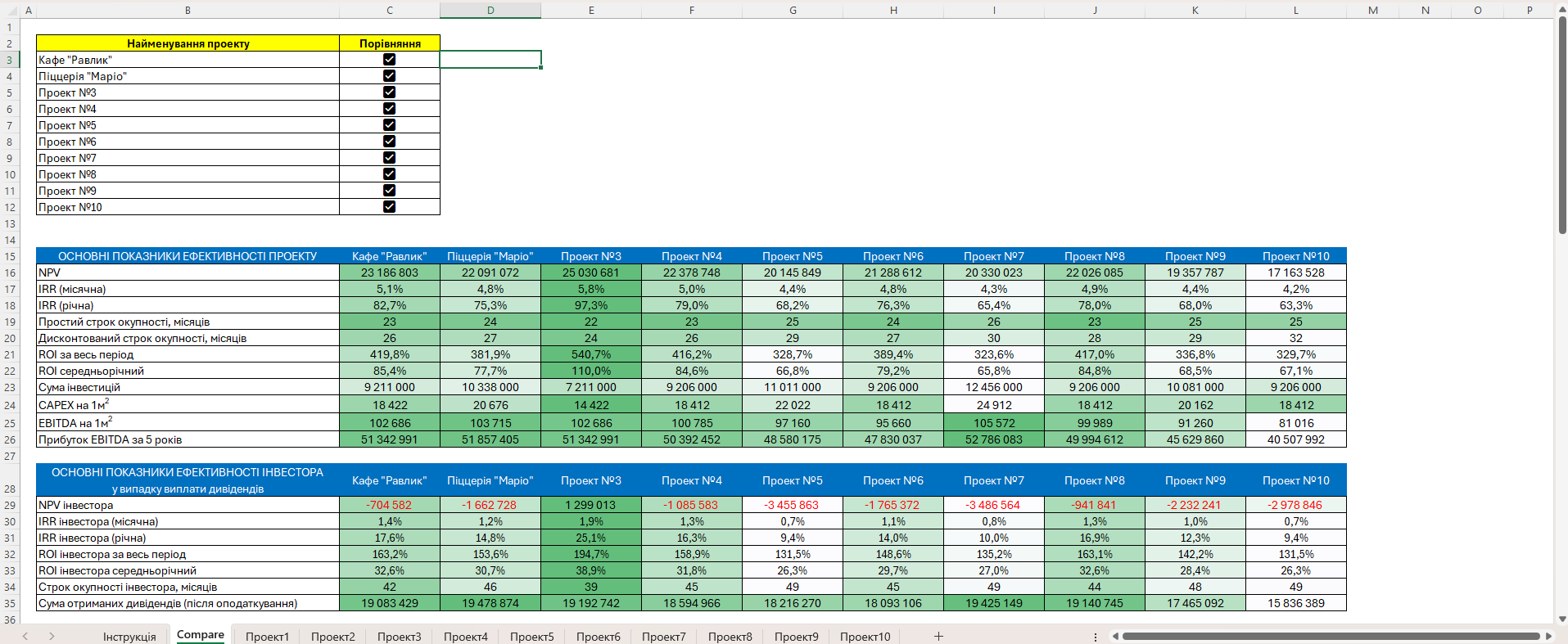Uncheck the Проект №10 comparison checkbox
Viewport: 1568px width, 644px height.
(390, 207)
